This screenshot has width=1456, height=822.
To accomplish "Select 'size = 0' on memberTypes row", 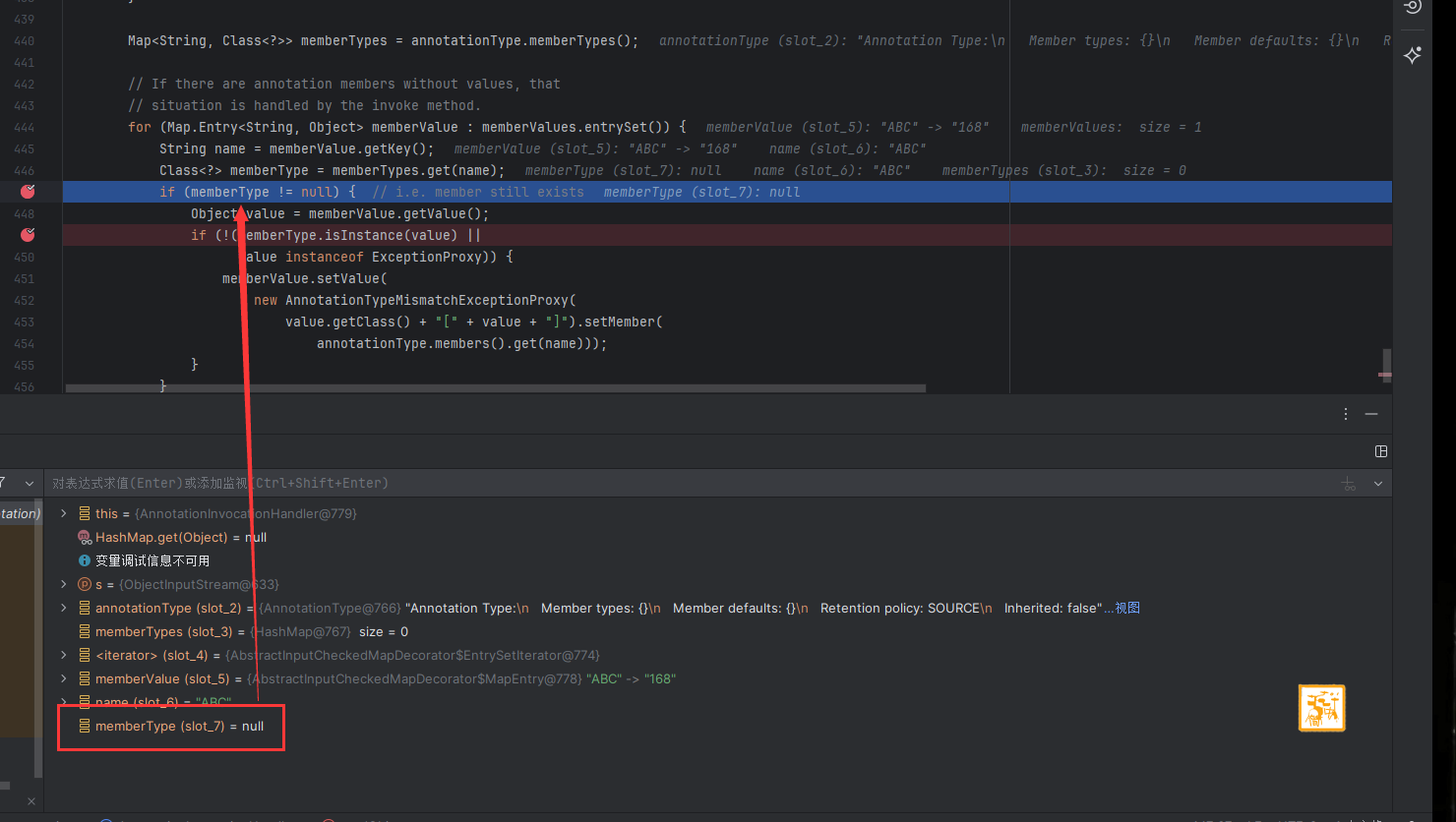I will [384, 631].
